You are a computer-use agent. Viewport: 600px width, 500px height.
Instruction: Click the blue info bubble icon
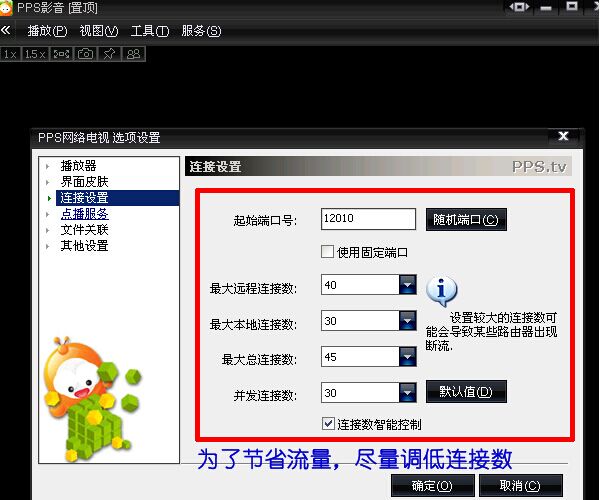point(441,291)
